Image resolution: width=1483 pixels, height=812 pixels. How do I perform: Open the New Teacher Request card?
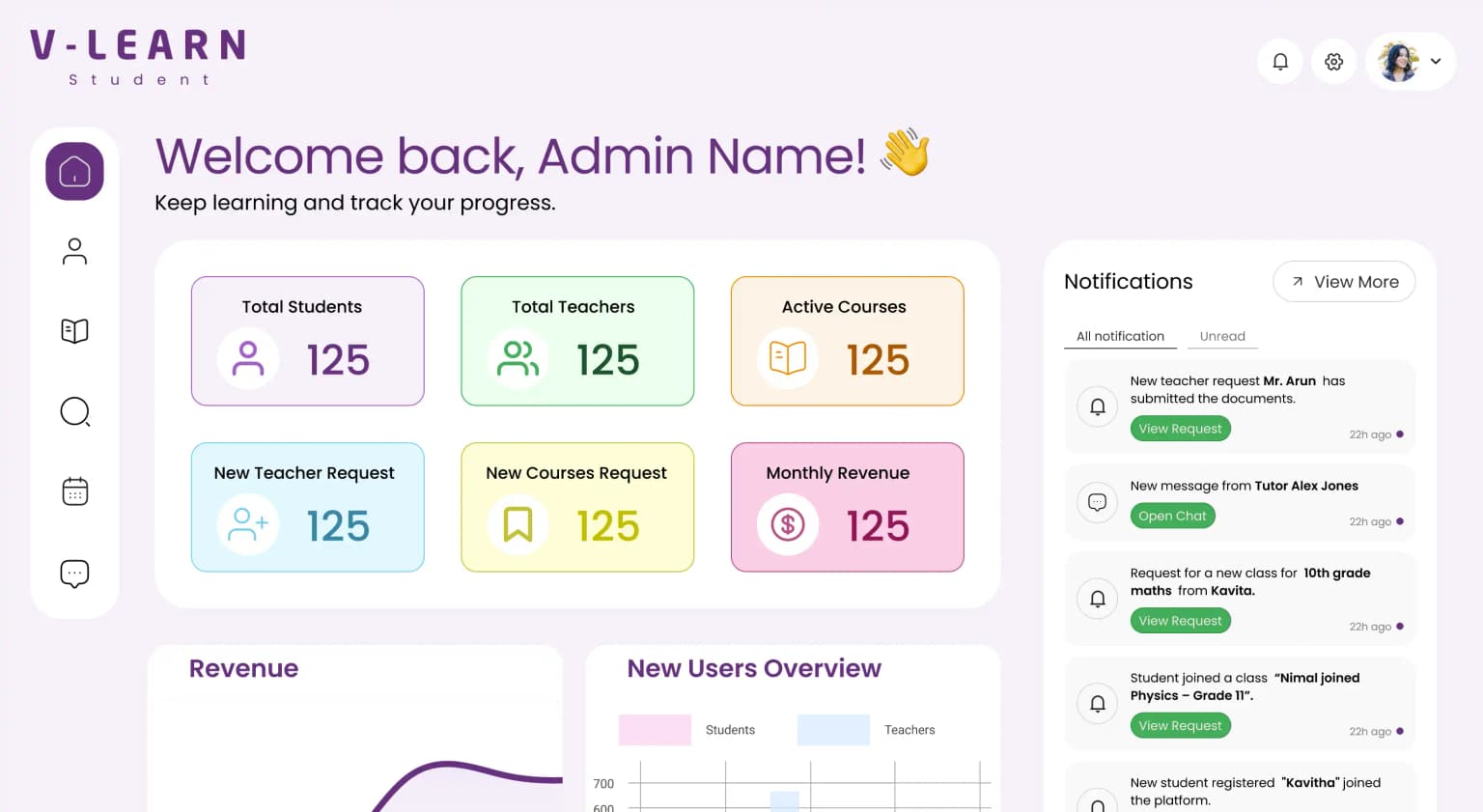308,507
